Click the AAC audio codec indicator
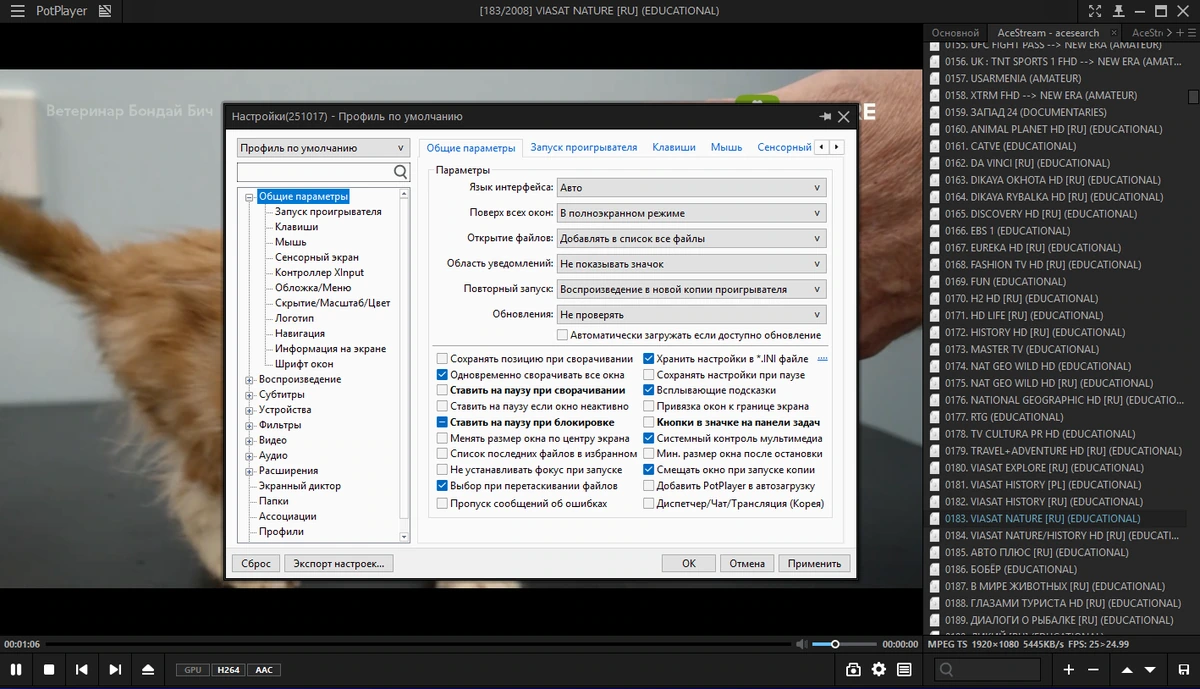 click(x=263, y=670)
